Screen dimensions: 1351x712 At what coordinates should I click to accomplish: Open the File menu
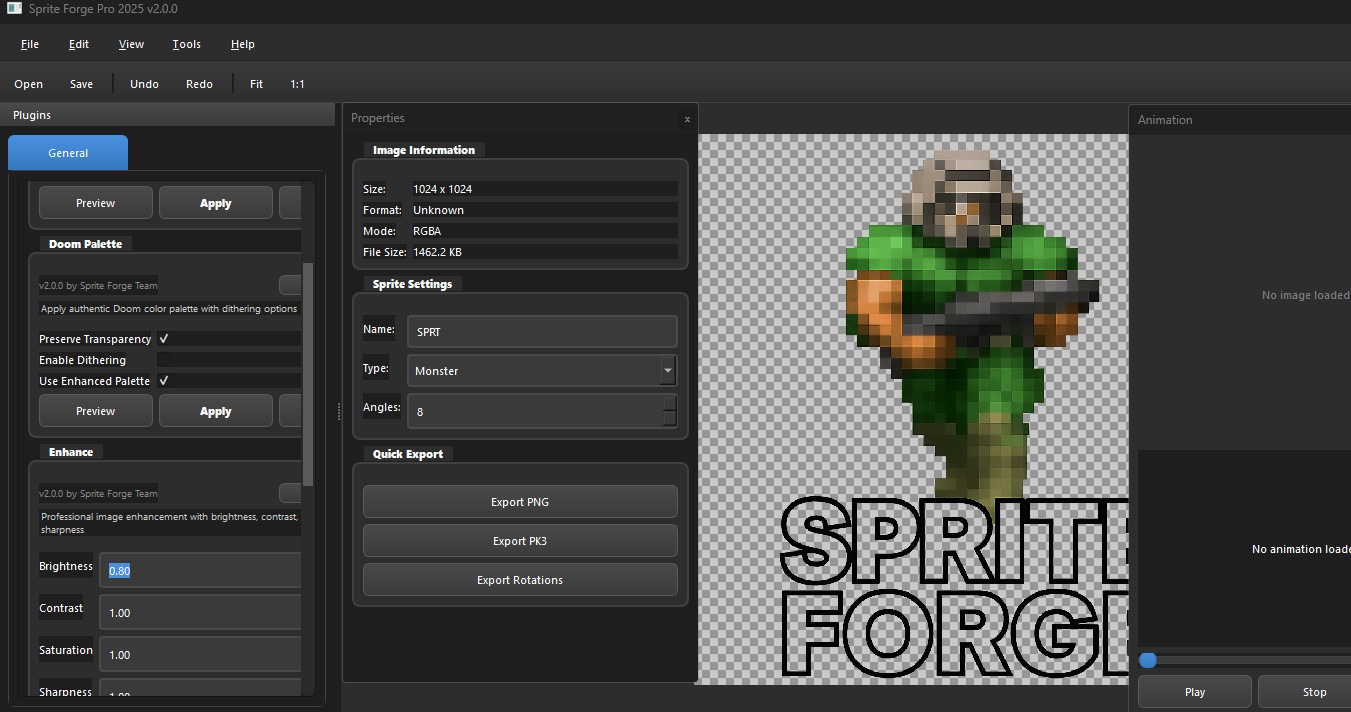click(30, 44)
